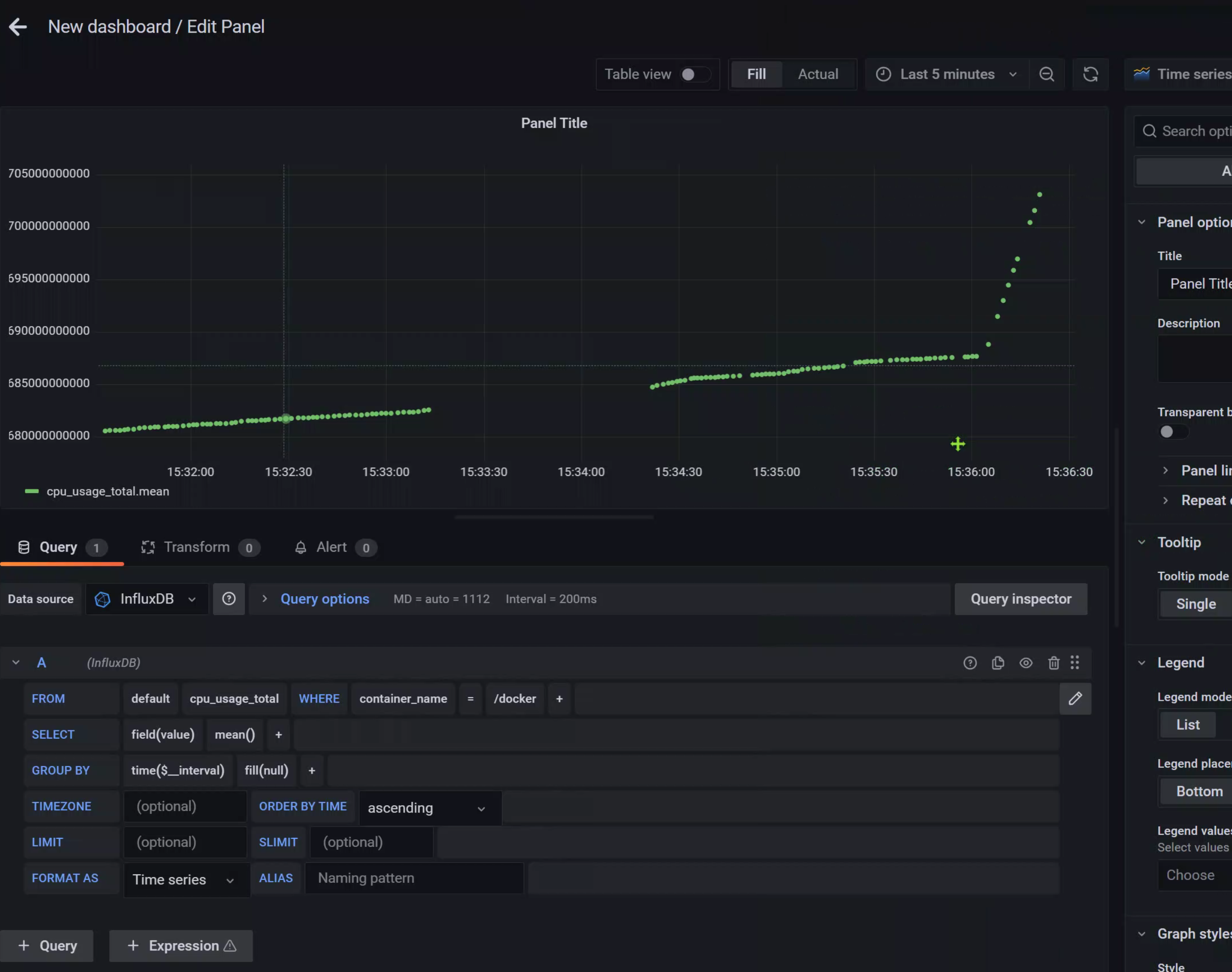Click the back arrow to leave Edit Panel

[18, 27]
